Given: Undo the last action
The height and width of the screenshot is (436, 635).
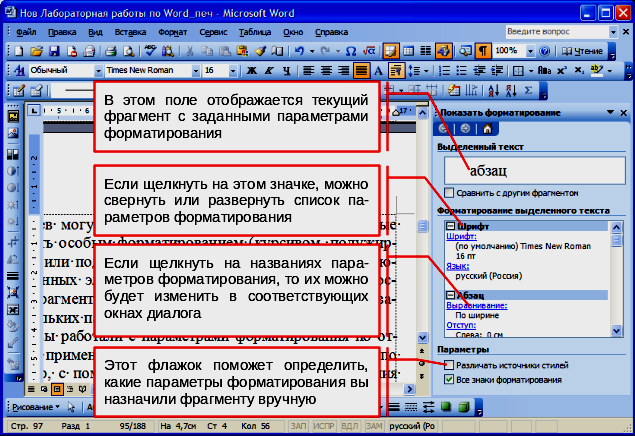Looking at the screenshot, I should click(299, 51).
